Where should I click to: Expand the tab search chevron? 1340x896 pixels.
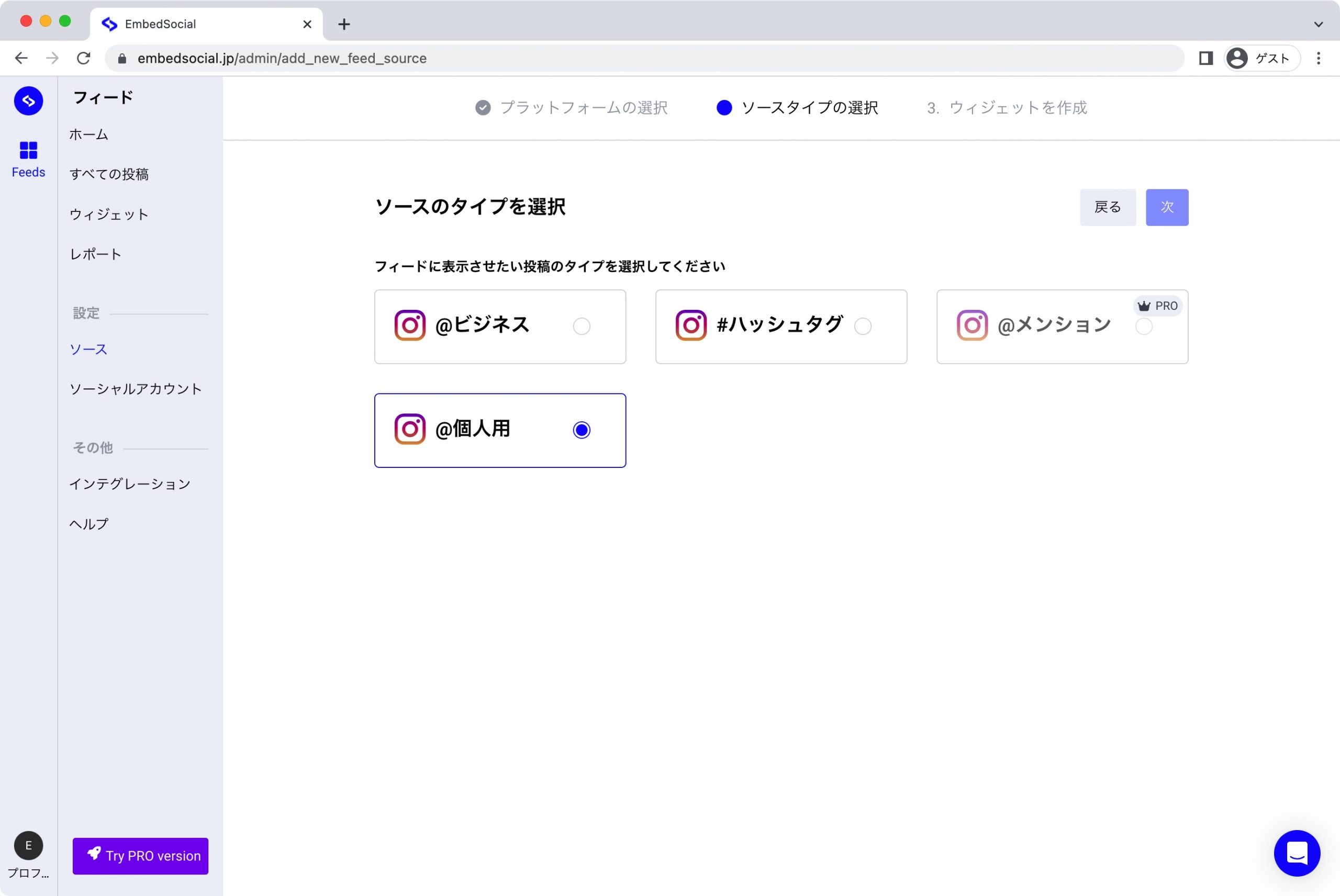tap(1319, 24)
